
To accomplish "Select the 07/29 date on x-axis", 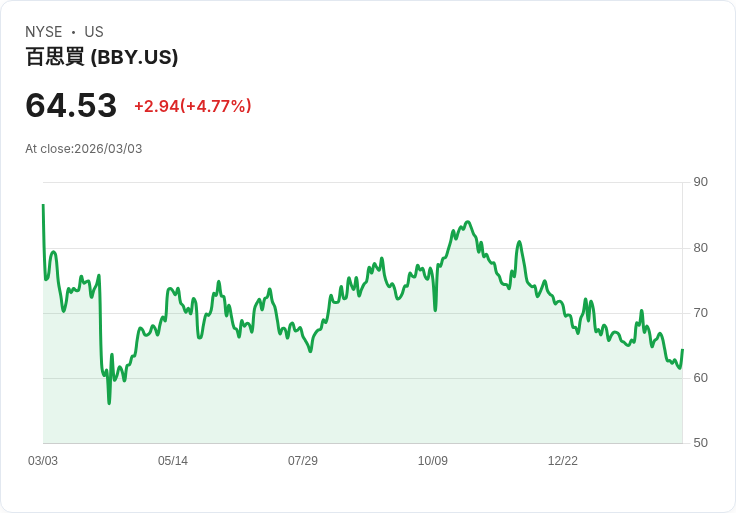I will click(x=303, y=461).
